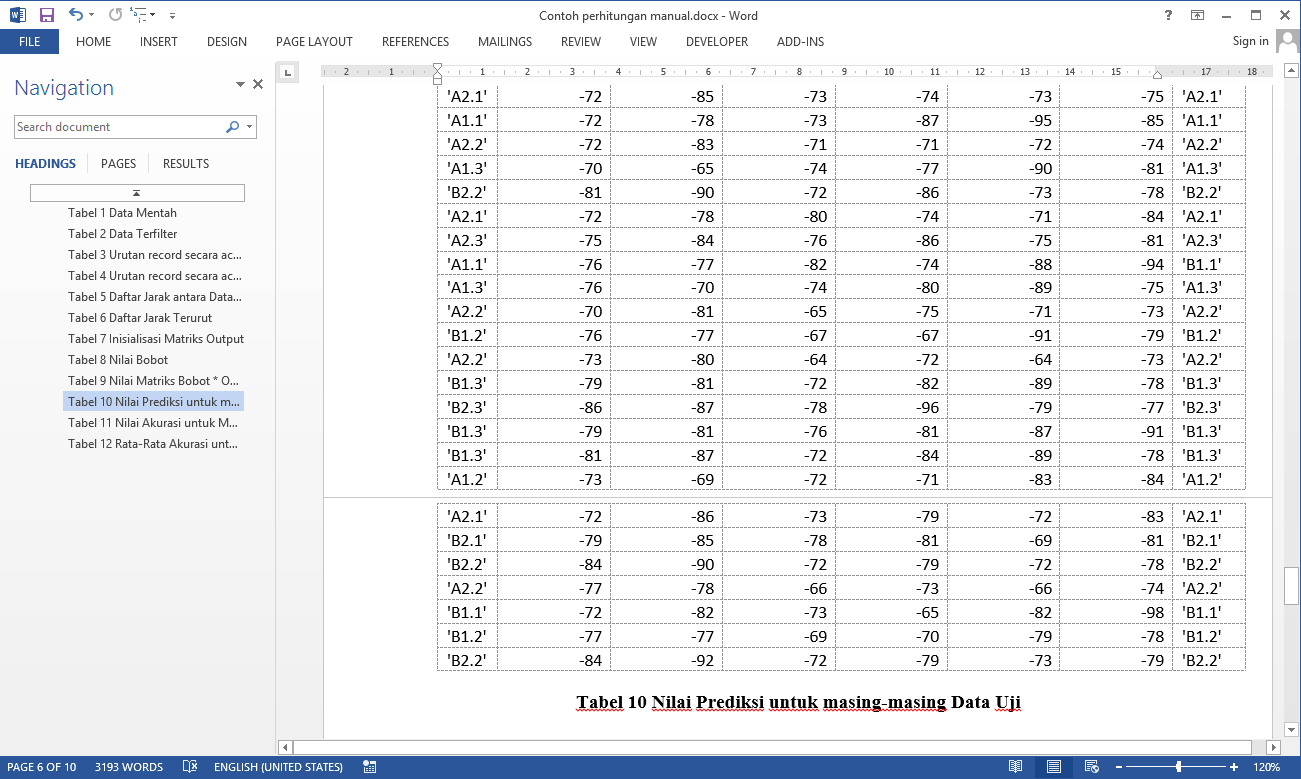
Task: Go to Tabel 7 Inisialisasi Matriks Output heading
Action: point(155,339)
